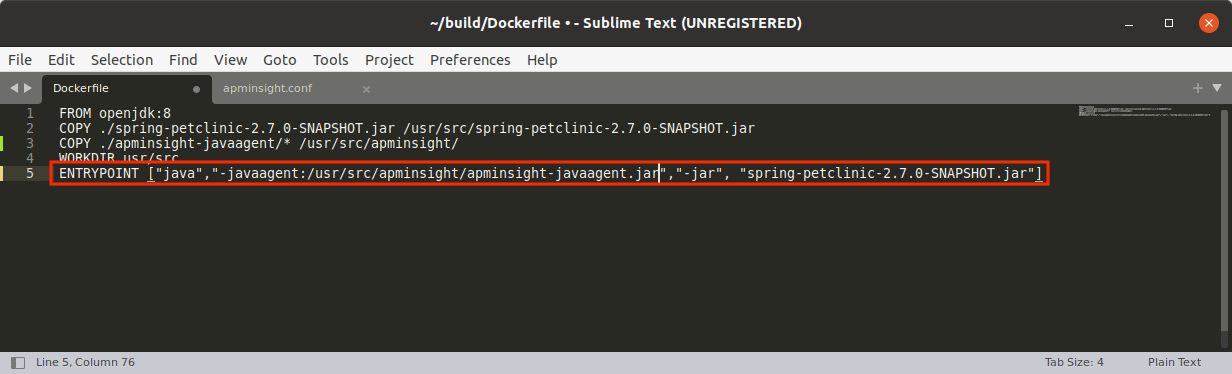Click the new tab plus icon
The image size is (1232, 374).
click(x=1198, y=88)
